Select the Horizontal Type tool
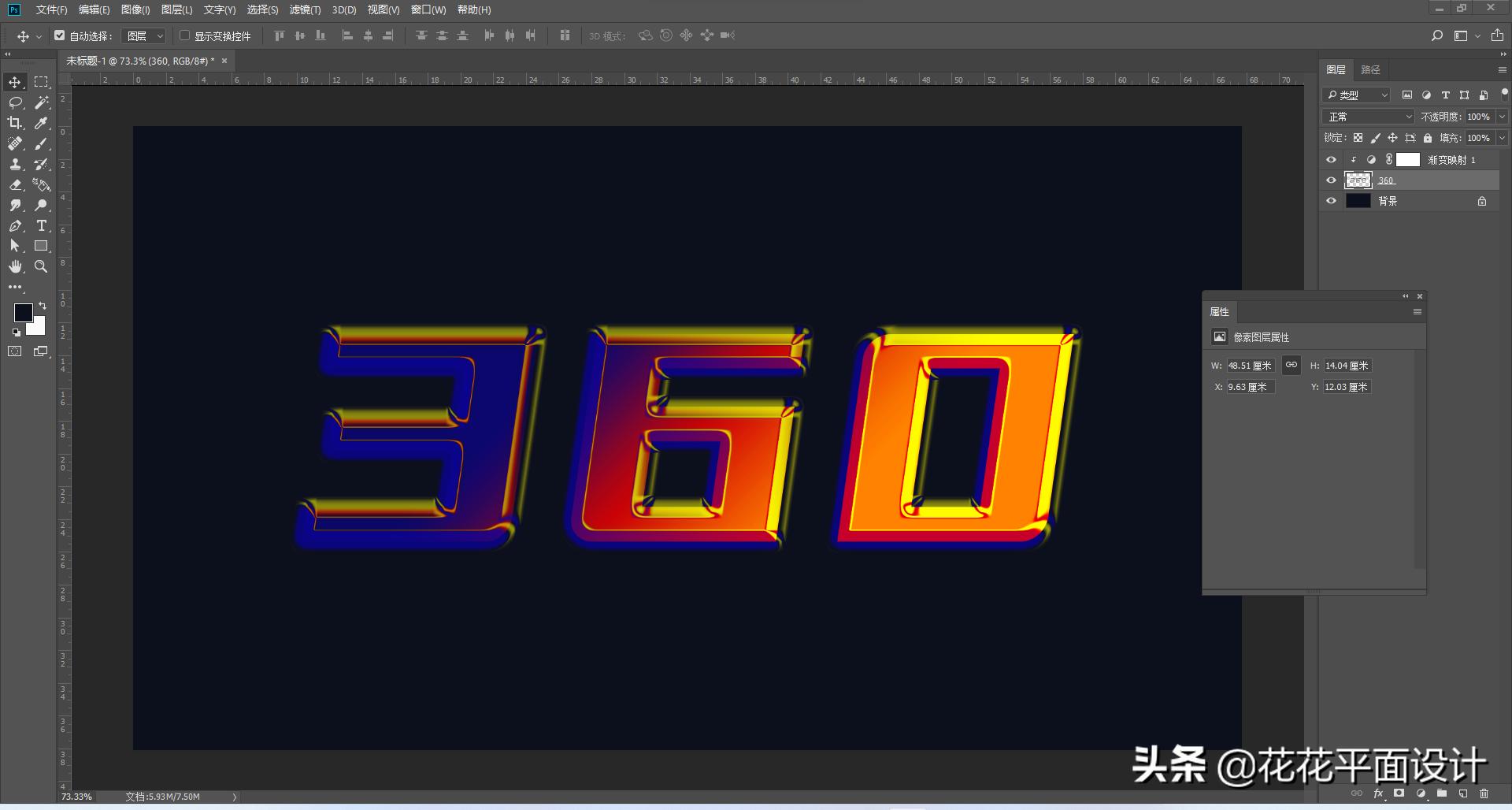The image size is (1512, 810). tap(41, 225)
